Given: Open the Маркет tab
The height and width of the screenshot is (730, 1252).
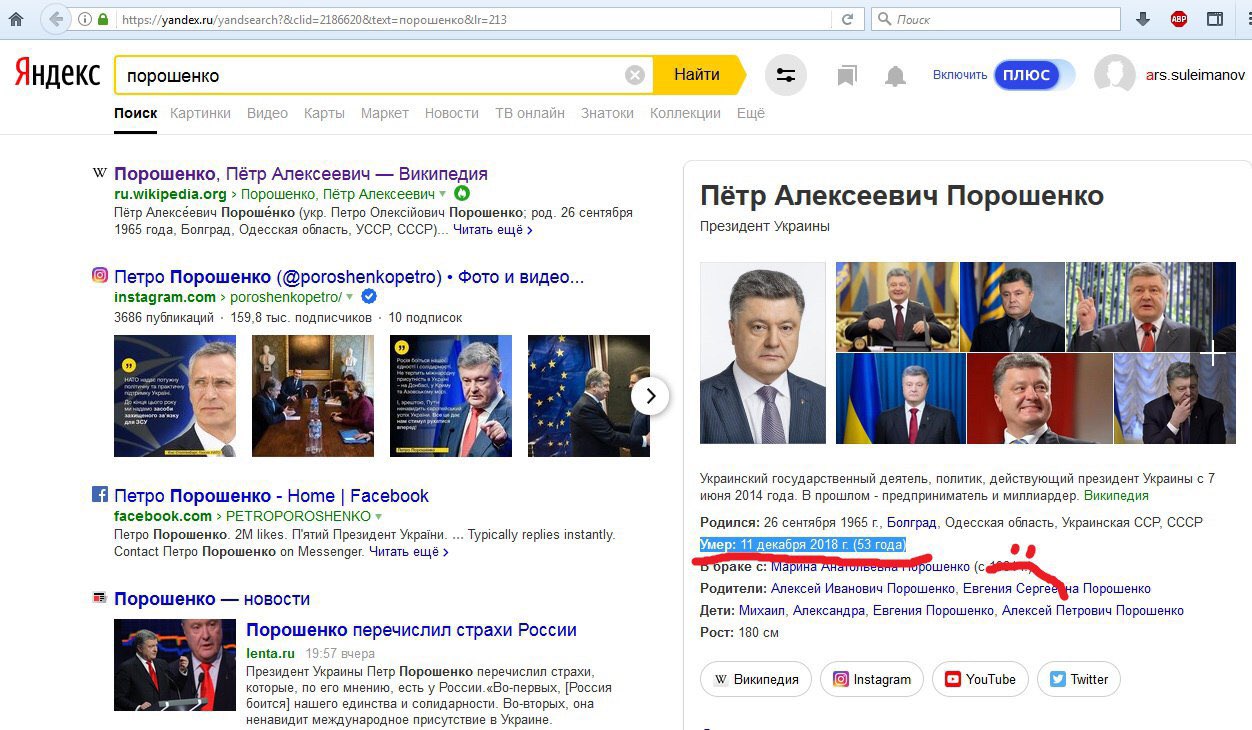Looking at the screenshot, I should (x=385, y=113).
